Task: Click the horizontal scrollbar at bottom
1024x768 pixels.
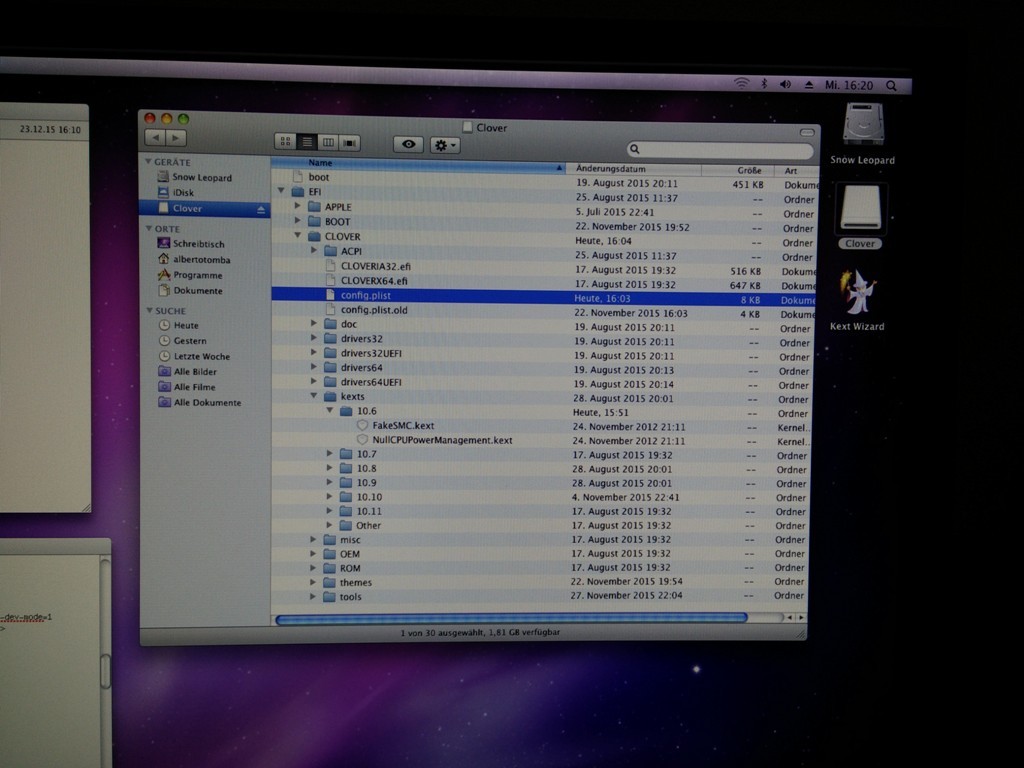Action: (510, 618)
